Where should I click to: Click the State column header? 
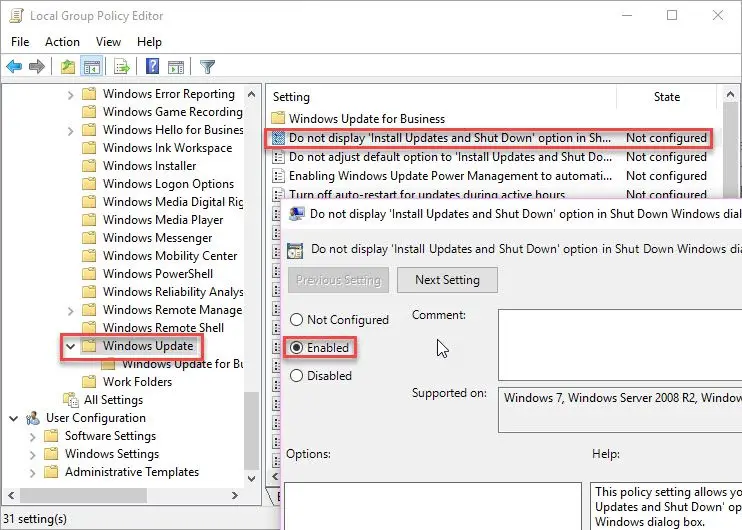pos(667,97)
